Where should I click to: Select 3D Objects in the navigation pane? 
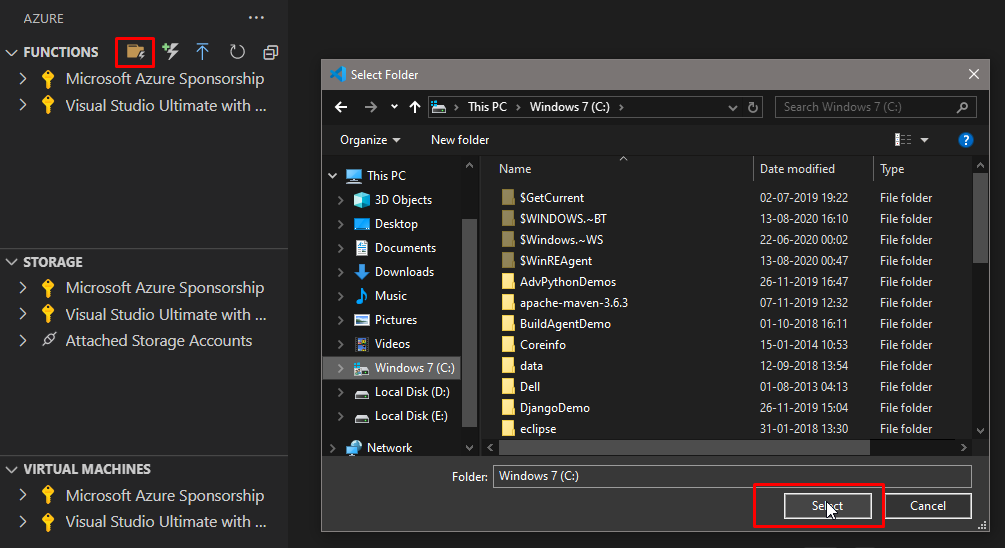pyautogui.click(x=403, y=200)
